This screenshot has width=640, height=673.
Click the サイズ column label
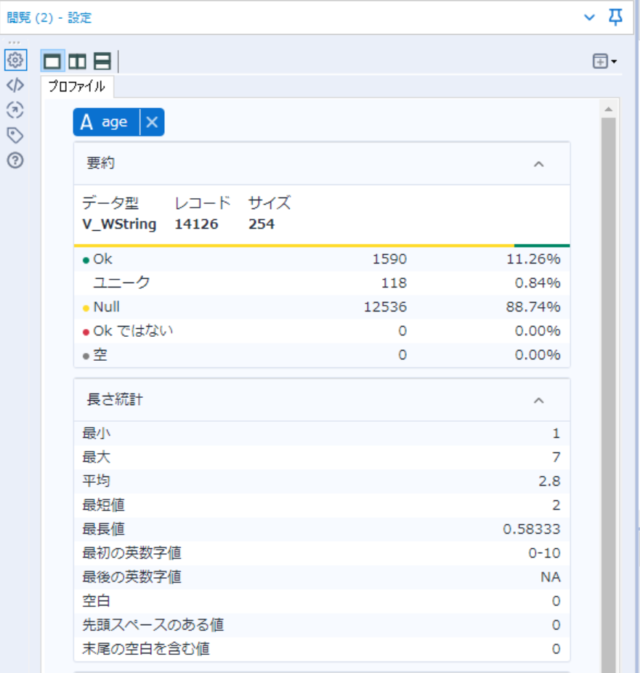[x=270, y=203]
